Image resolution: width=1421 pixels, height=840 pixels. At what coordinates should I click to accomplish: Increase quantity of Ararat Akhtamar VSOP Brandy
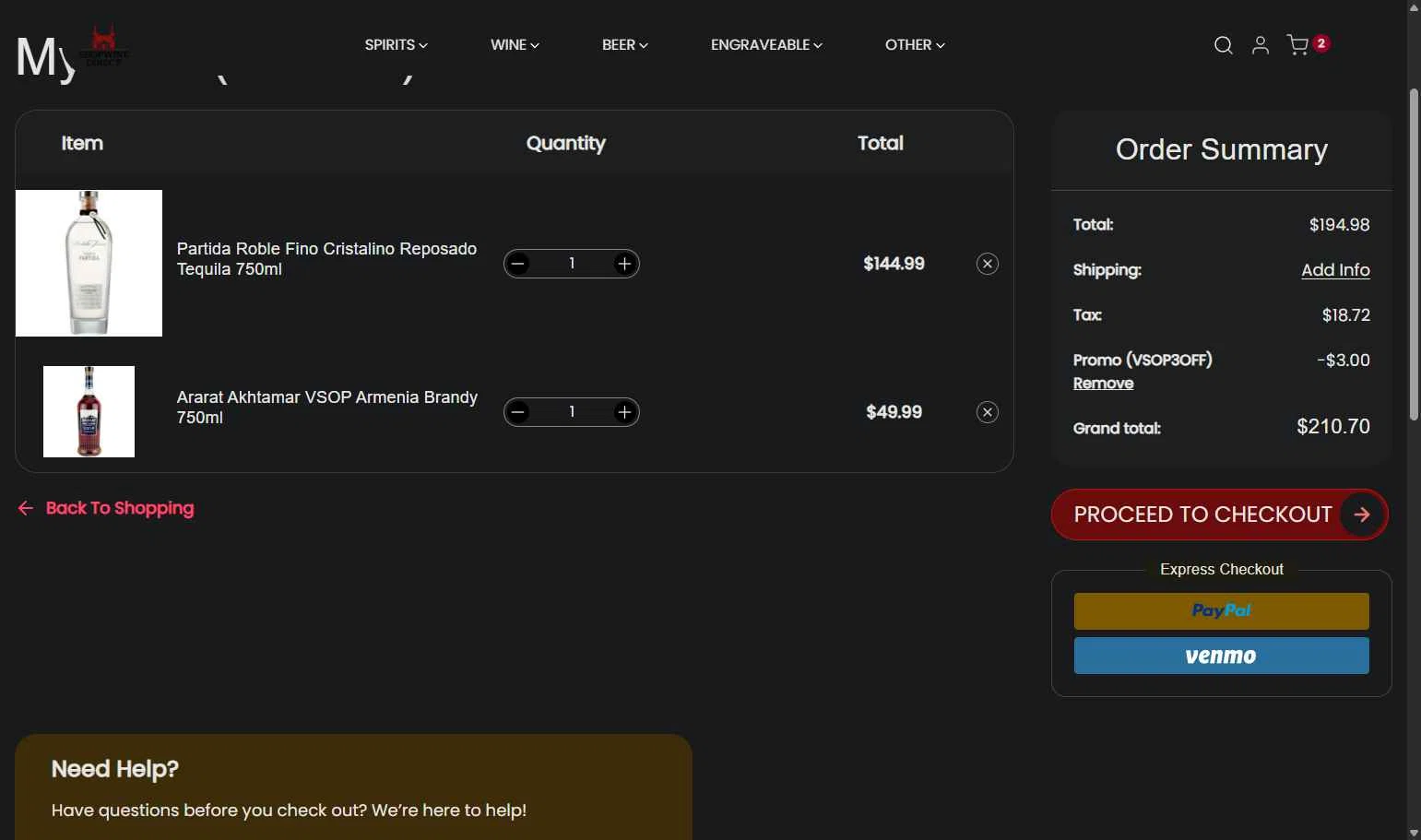pyautogui.click(x=624, y=412)
